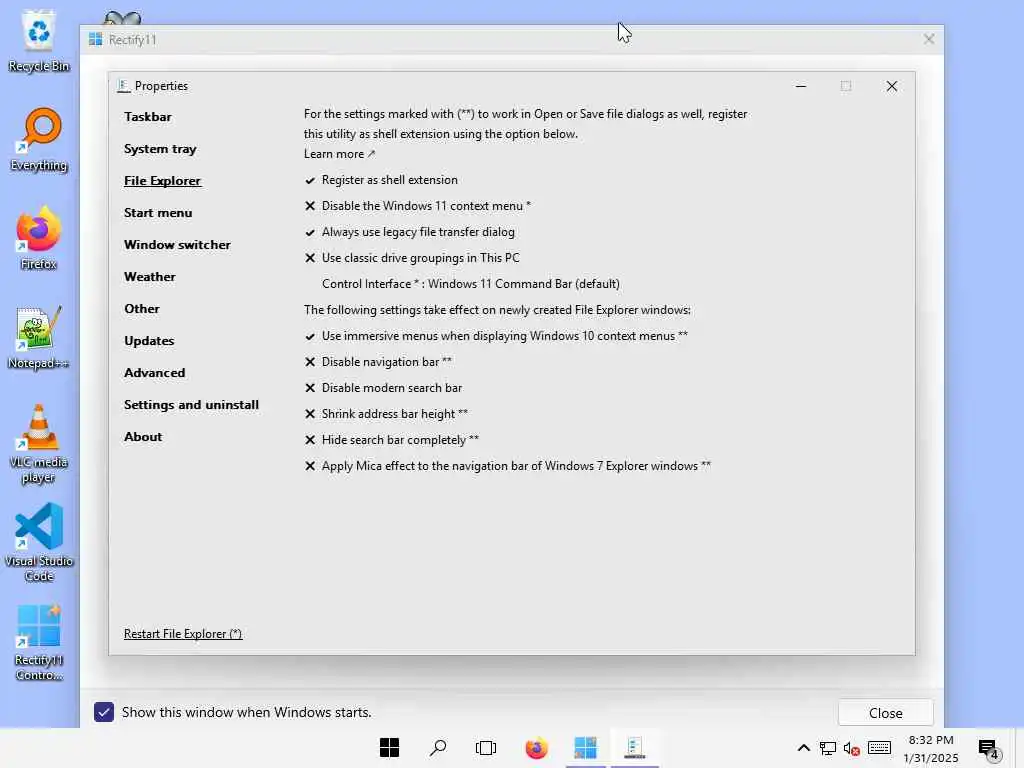Click Rectify11 logo in title bar
Viewport: 1024px width, 768px height.
coord(95,39)
